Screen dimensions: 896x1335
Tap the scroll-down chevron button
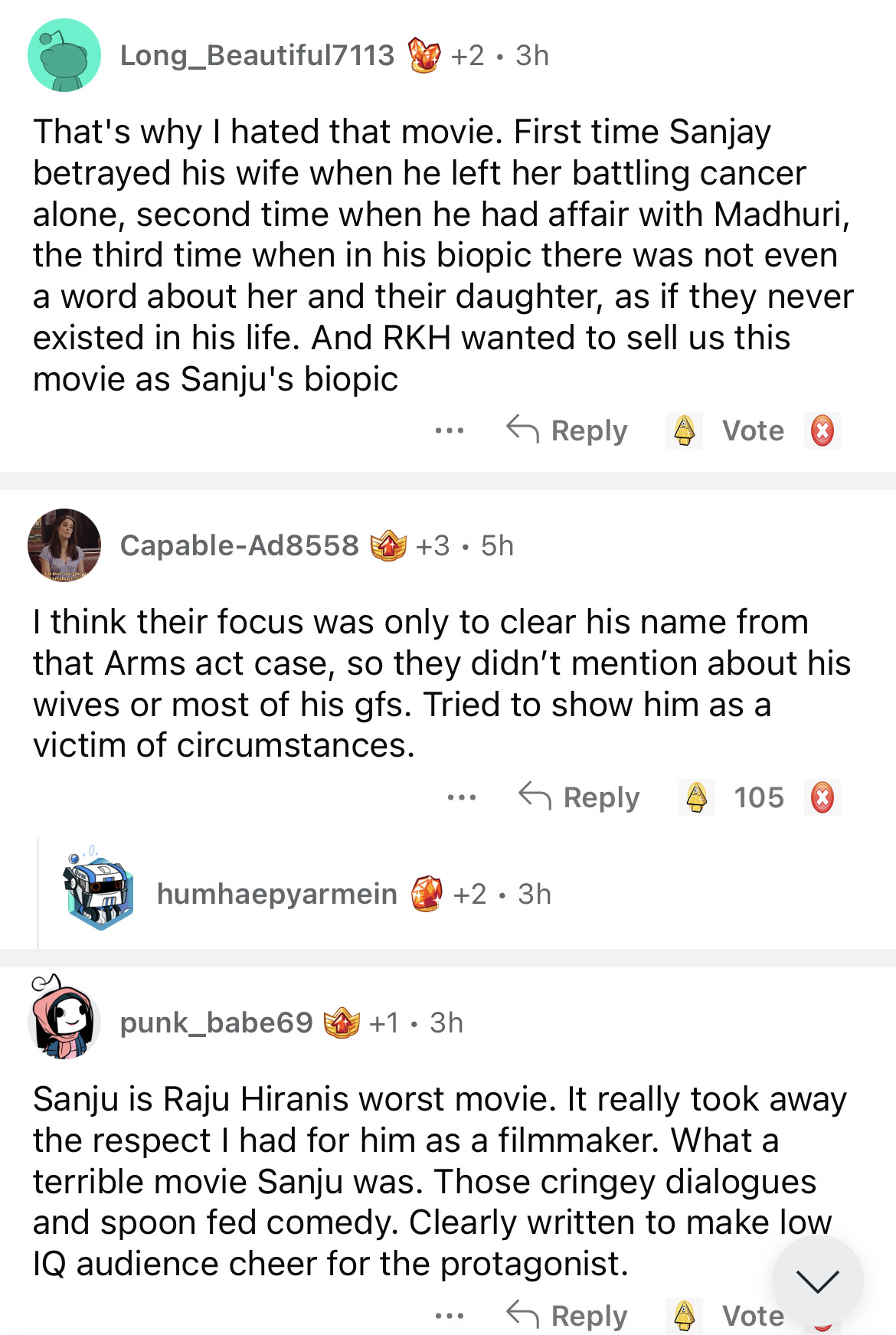pyautogui.click(x=817, y=1281)
